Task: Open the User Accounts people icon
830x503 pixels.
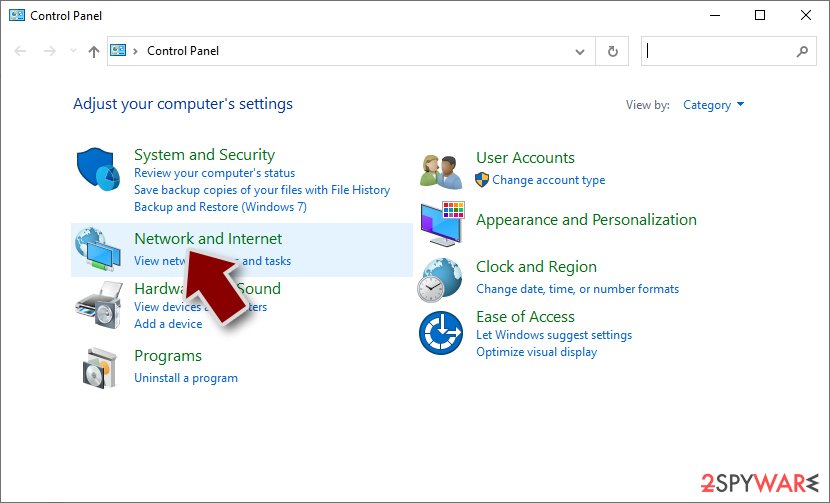Action: (441, 172)
